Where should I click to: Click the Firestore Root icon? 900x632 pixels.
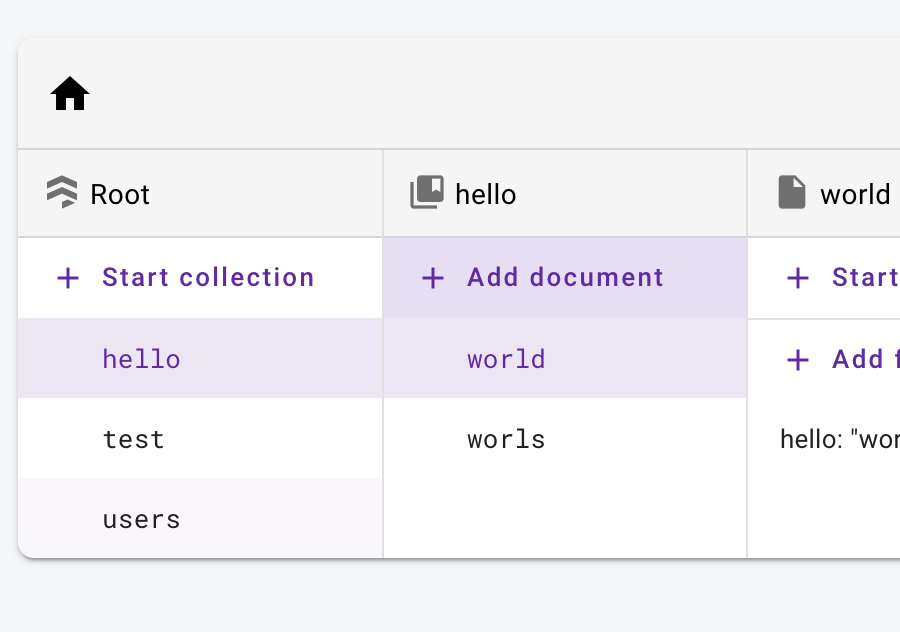click(x=62, y=192)
